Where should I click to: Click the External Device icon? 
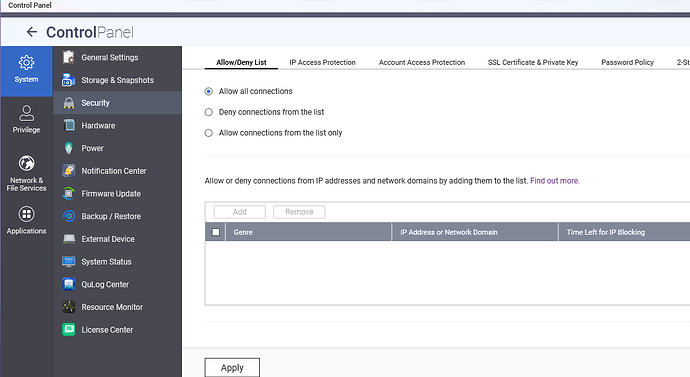click(69, 239)
